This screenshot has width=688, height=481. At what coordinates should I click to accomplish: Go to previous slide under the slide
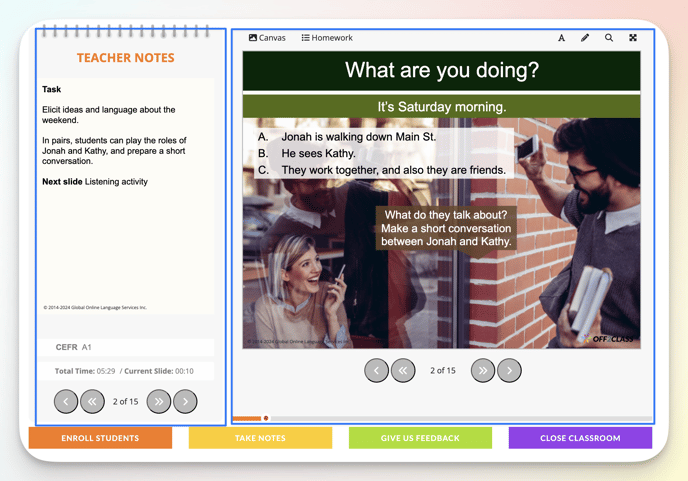[x=377, y=370]
